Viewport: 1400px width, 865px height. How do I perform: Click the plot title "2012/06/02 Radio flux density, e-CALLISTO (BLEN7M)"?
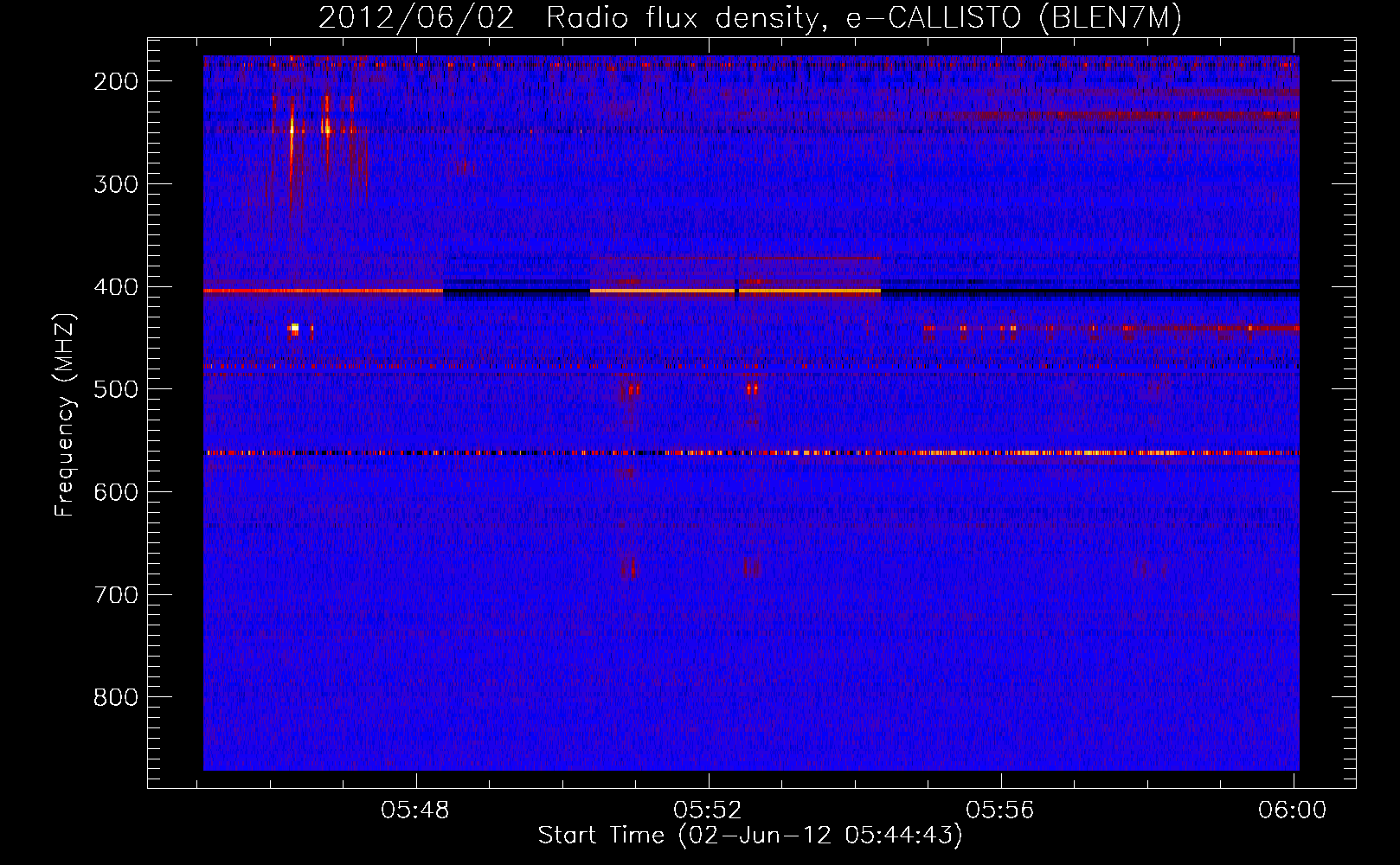[x=749, y=17]
